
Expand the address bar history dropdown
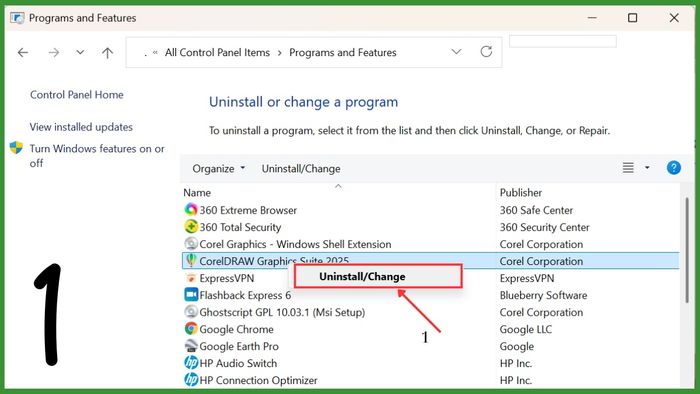456,52
